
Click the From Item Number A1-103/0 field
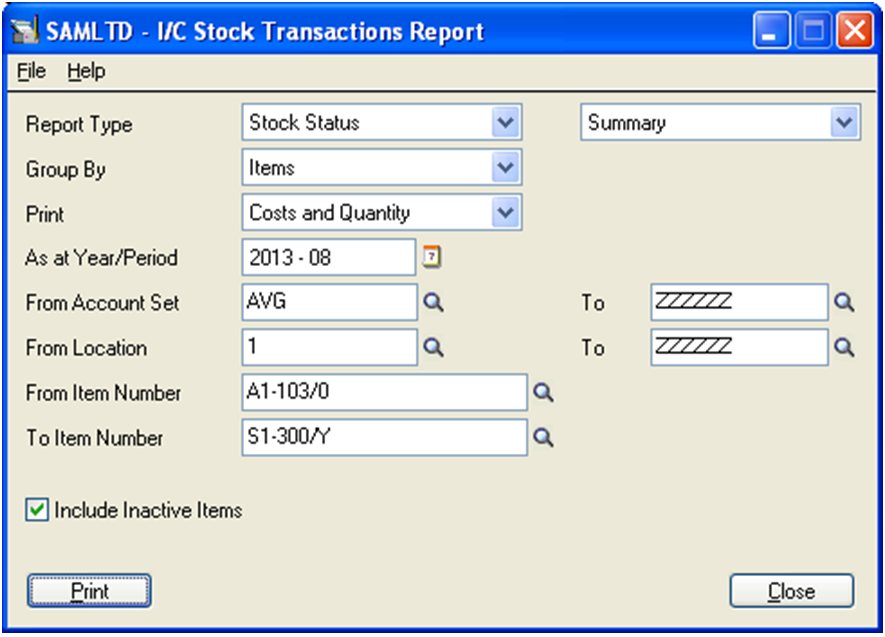384,392
